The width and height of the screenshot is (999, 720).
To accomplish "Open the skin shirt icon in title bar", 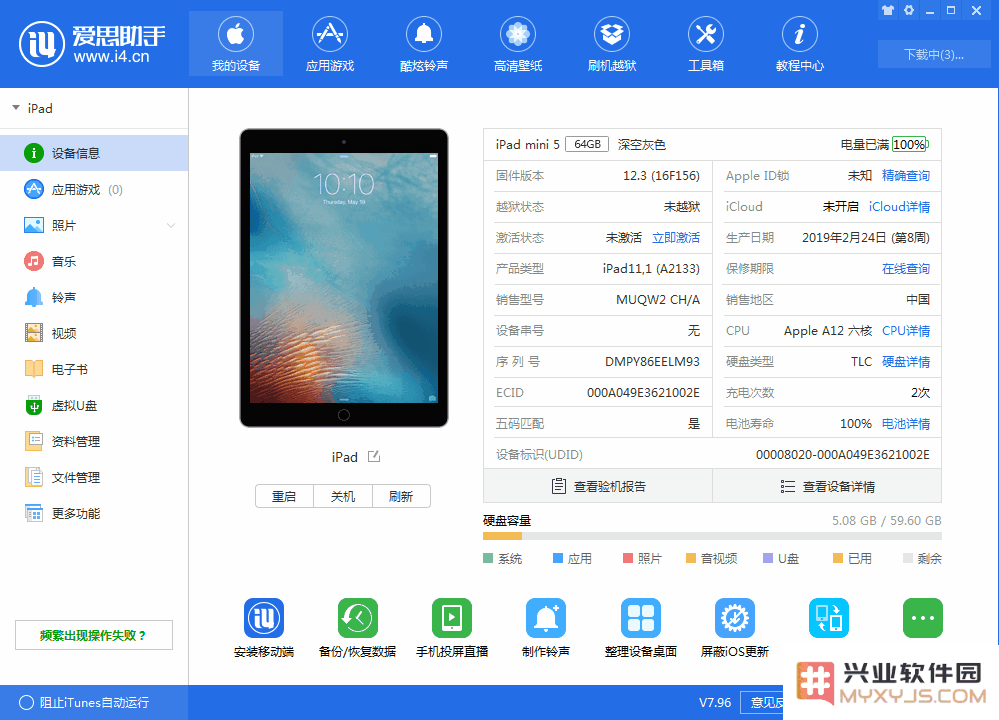I will tap(888, 10).
